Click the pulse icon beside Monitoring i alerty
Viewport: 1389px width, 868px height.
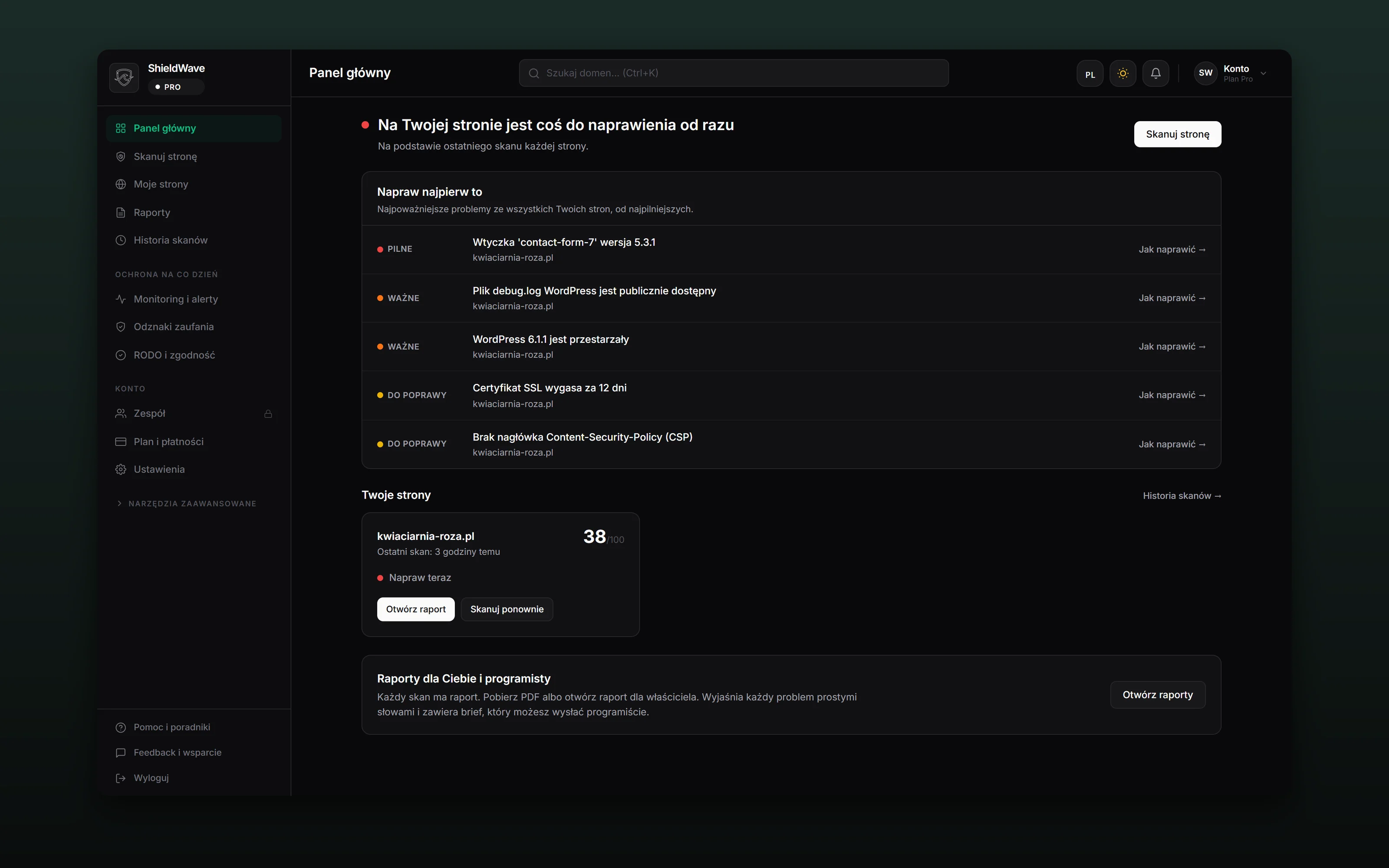click(x=121, y=299)
